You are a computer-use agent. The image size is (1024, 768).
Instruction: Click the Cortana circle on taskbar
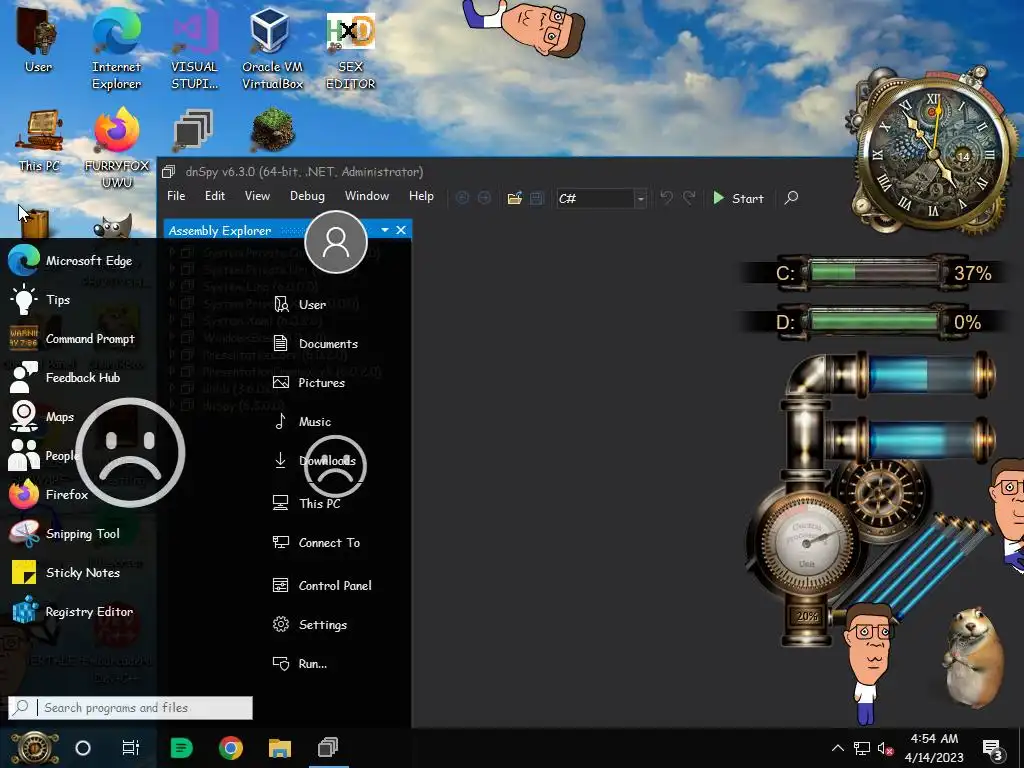click(83, 748)
